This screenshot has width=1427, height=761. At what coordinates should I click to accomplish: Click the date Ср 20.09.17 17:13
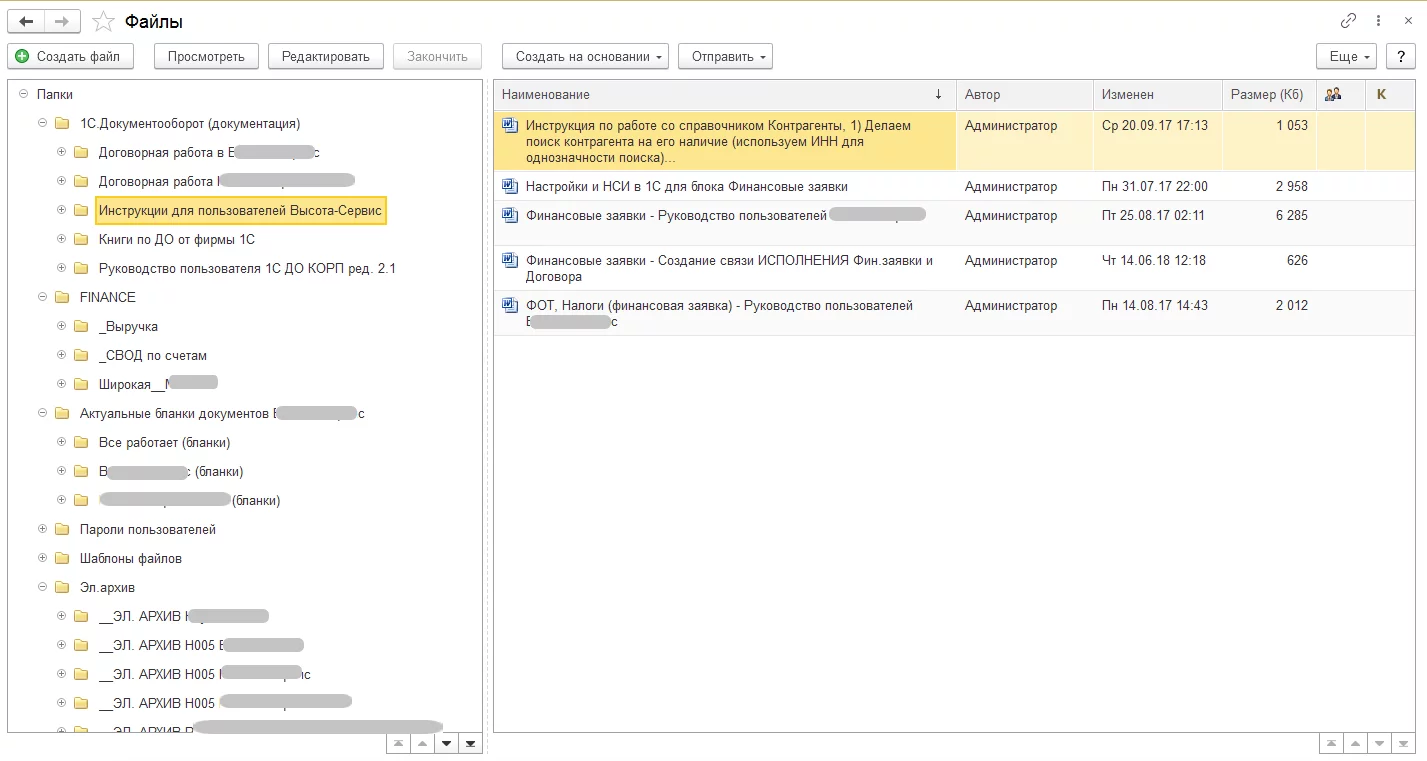tap(1154, 126)
